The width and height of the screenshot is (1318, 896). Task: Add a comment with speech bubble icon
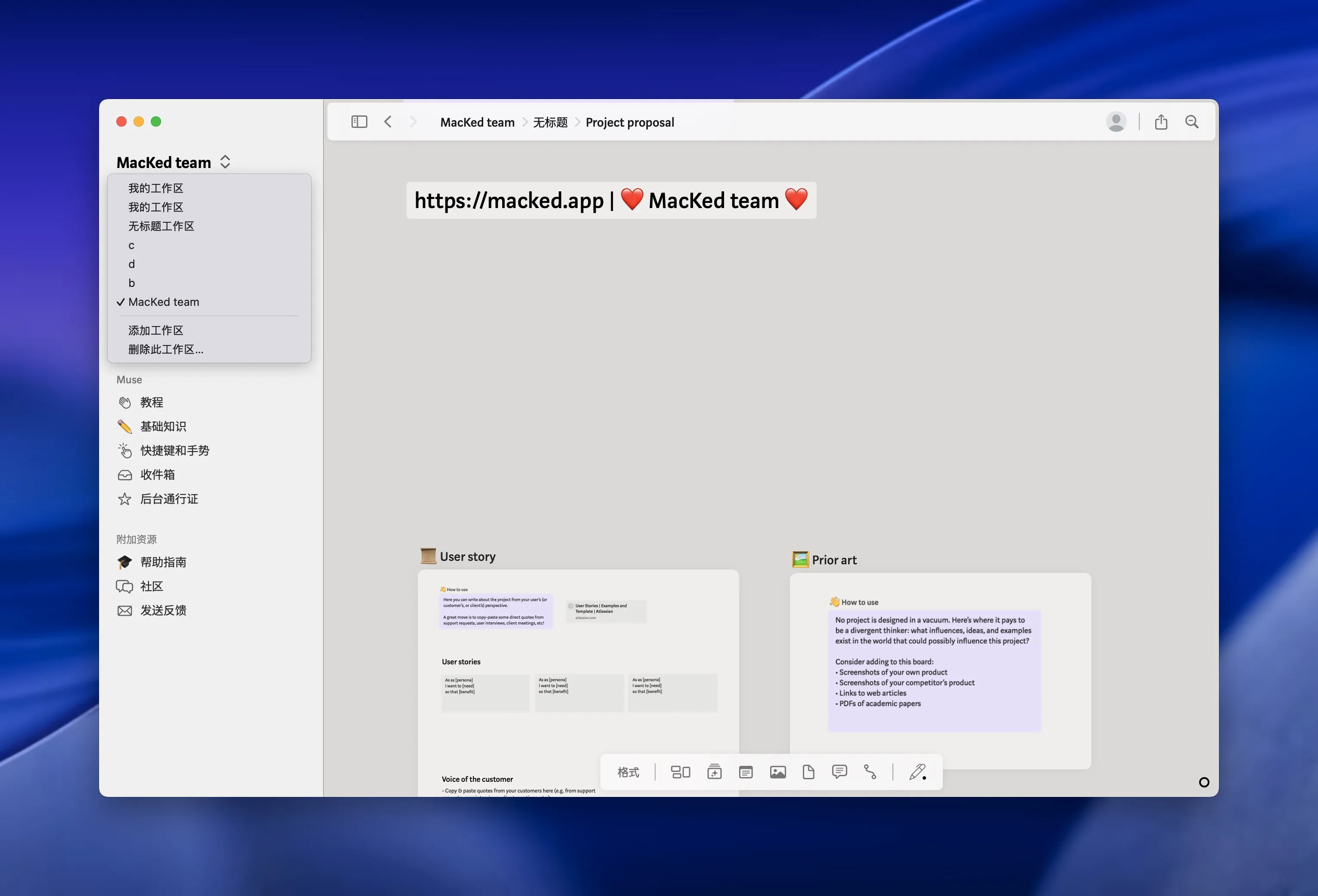839,772
